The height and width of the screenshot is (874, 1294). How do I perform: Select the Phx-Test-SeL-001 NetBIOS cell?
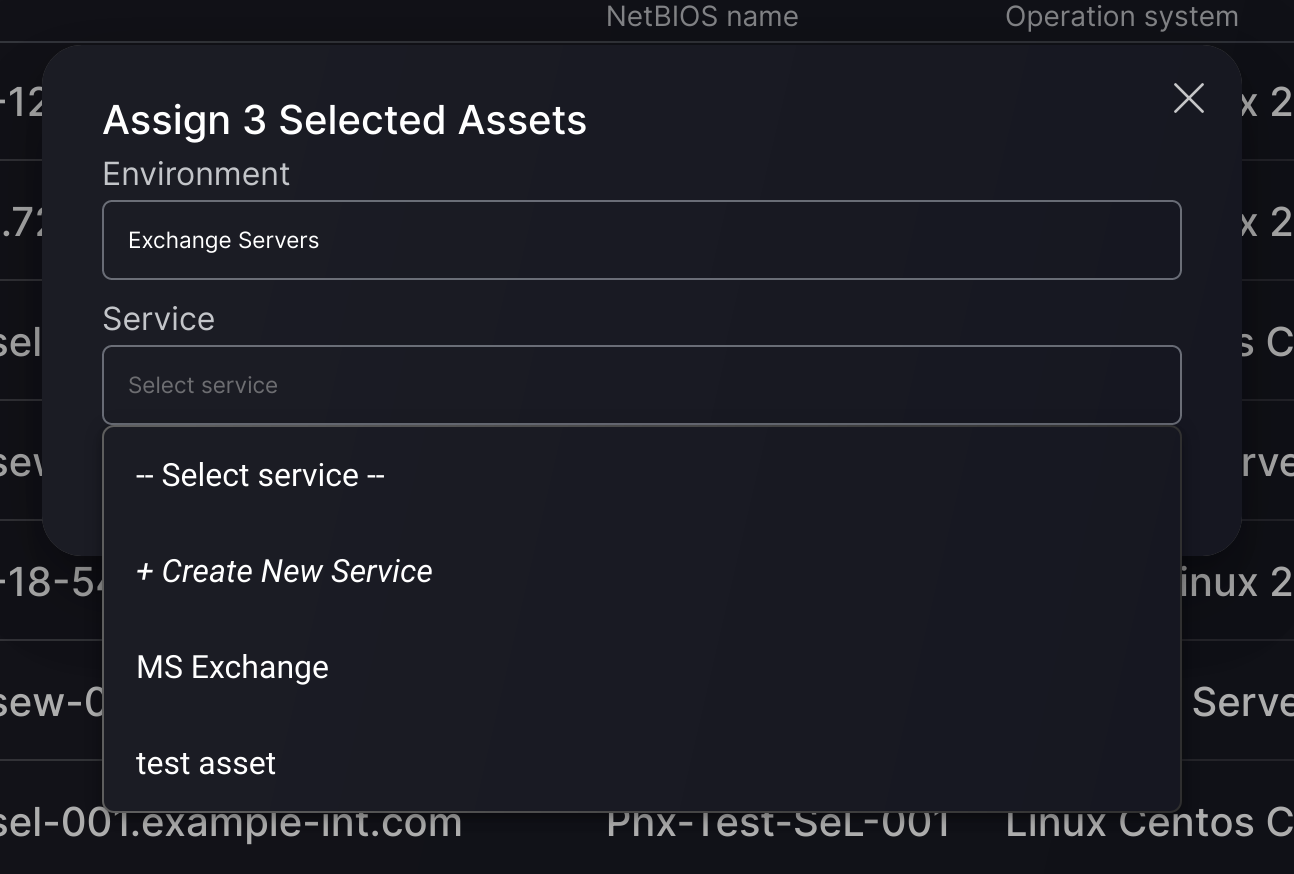(x=778, y=824)
